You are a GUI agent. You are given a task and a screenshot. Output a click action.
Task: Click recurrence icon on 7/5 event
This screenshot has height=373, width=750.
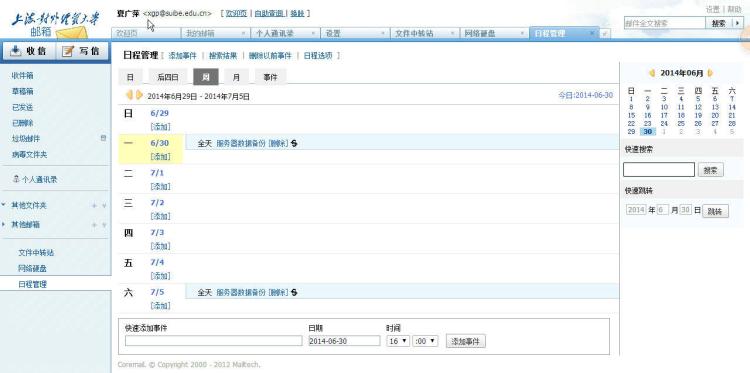click(294, 292)
